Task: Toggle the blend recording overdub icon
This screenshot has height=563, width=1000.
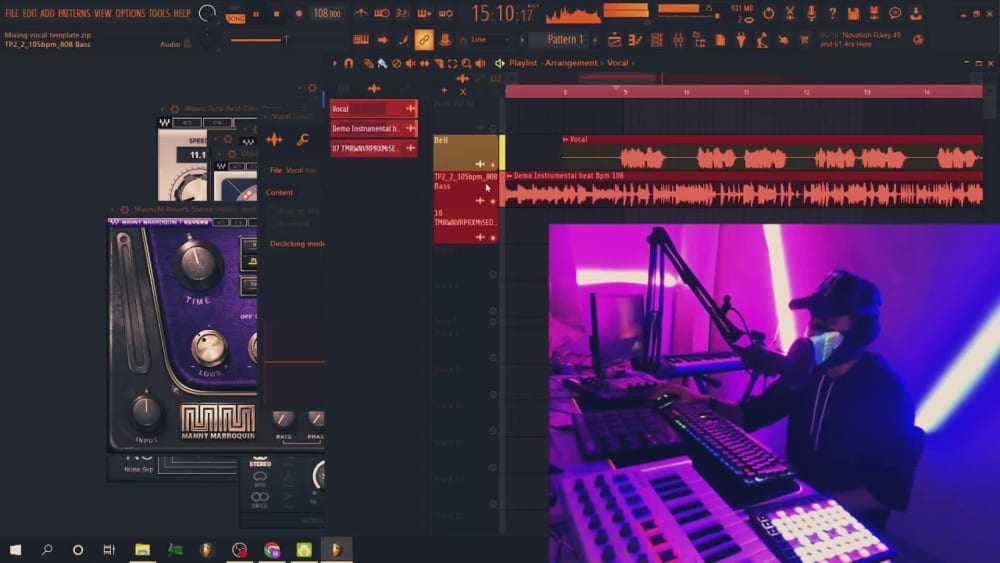Action: (424, 13)
